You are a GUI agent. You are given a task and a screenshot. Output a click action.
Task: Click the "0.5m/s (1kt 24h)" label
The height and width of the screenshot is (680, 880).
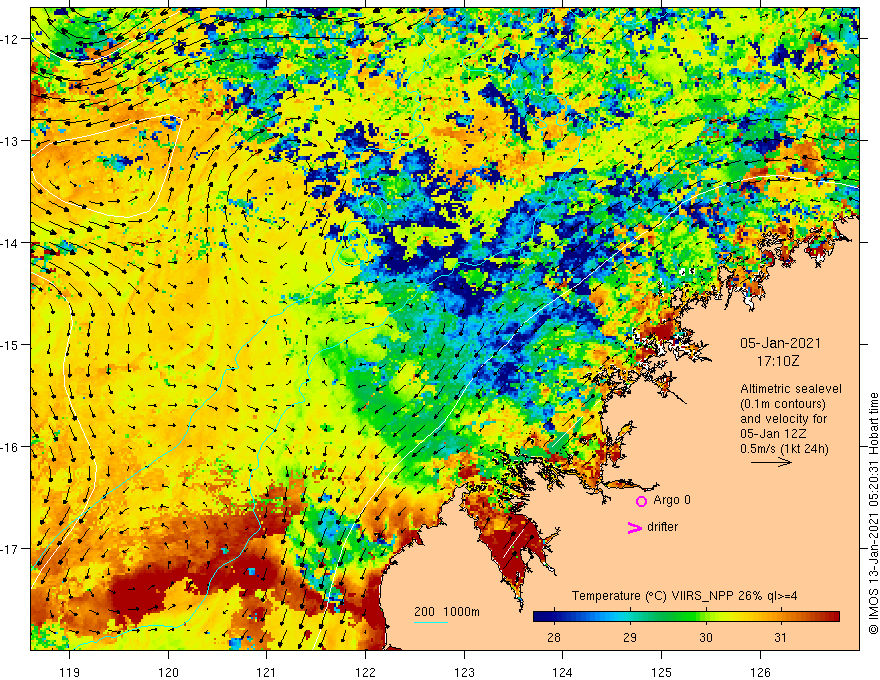pyautogui.click(x=784, y=449)
